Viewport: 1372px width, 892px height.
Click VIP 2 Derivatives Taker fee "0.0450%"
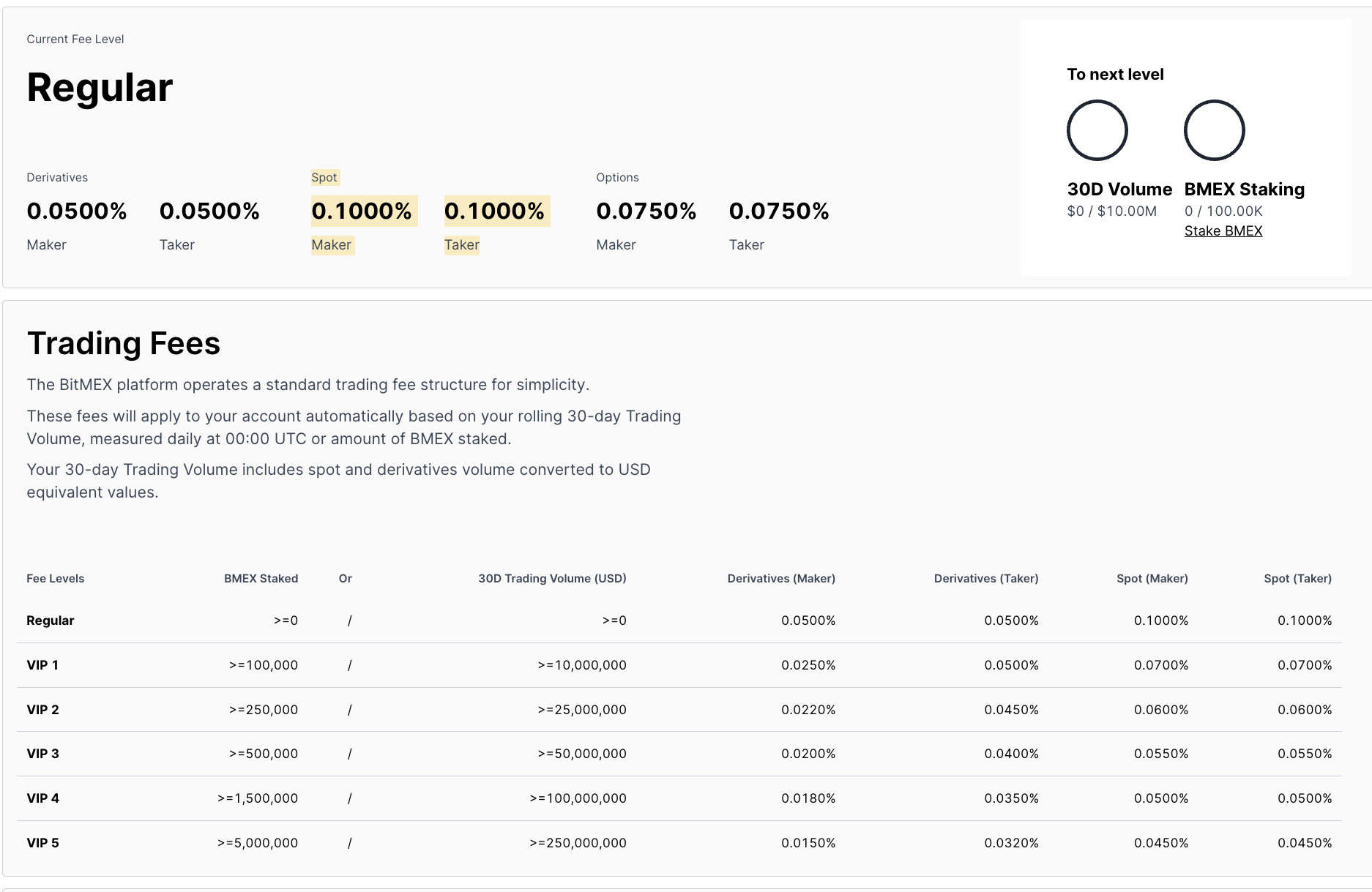point(1011,710)
